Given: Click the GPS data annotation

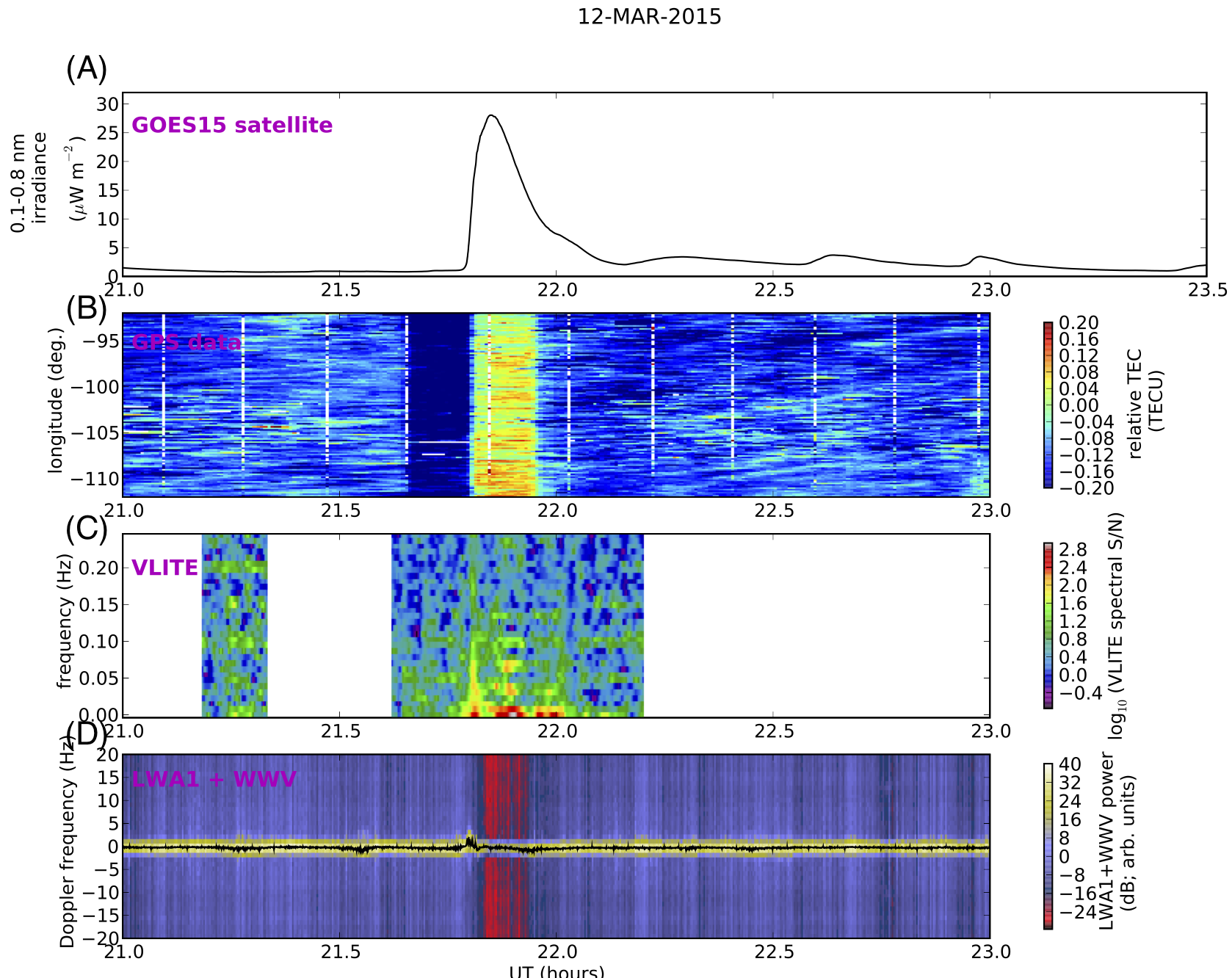Looking at the screenshot, I should 186,342.
